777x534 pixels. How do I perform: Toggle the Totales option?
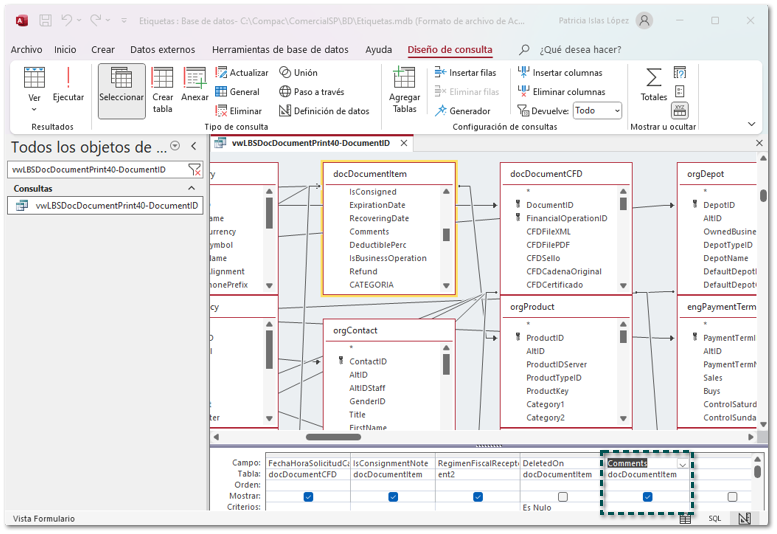(653, 84)
